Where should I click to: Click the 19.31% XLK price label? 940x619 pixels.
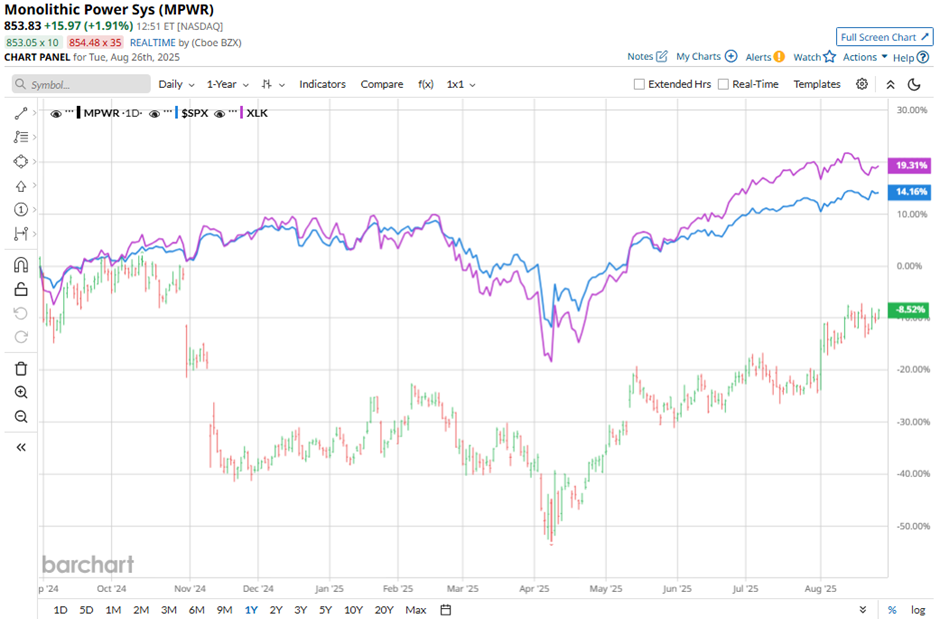pyautogui.click(x=911, y=165)
